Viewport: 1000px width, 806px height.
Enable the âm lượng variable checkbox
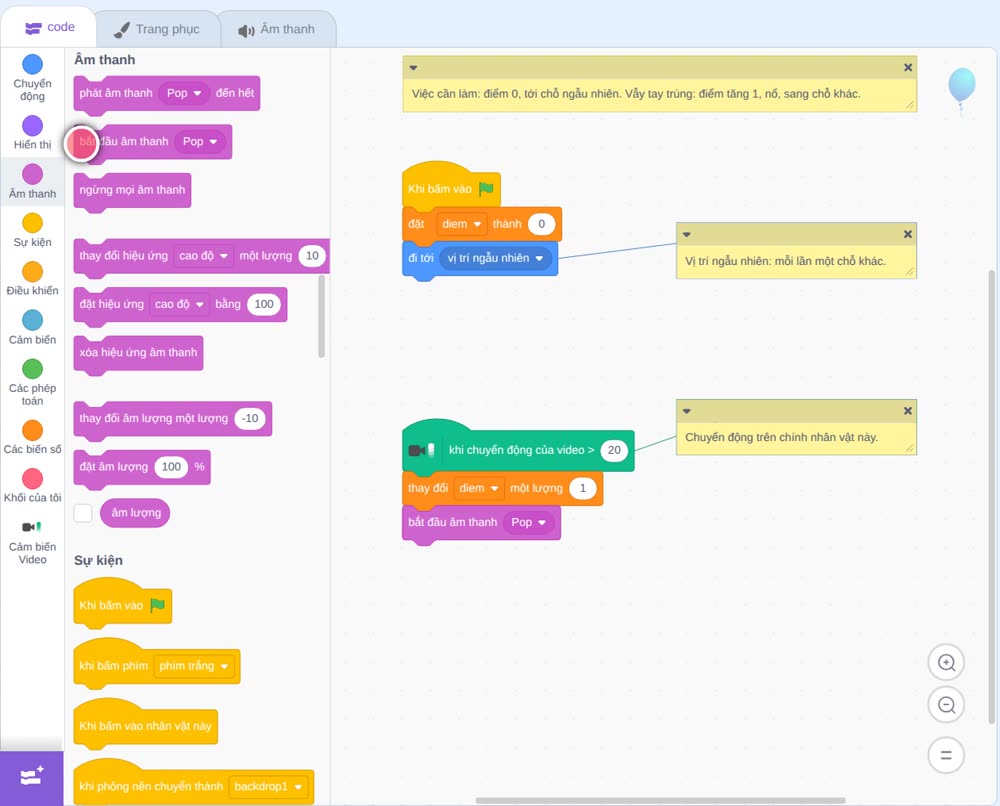click(x=83, y=513)
